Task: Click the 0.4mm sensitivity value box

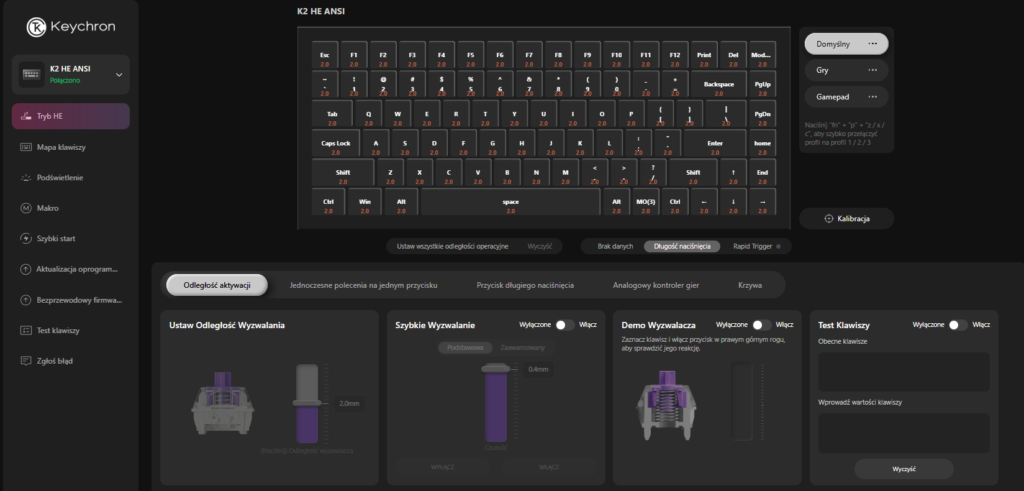Action: tap(539, 369)
